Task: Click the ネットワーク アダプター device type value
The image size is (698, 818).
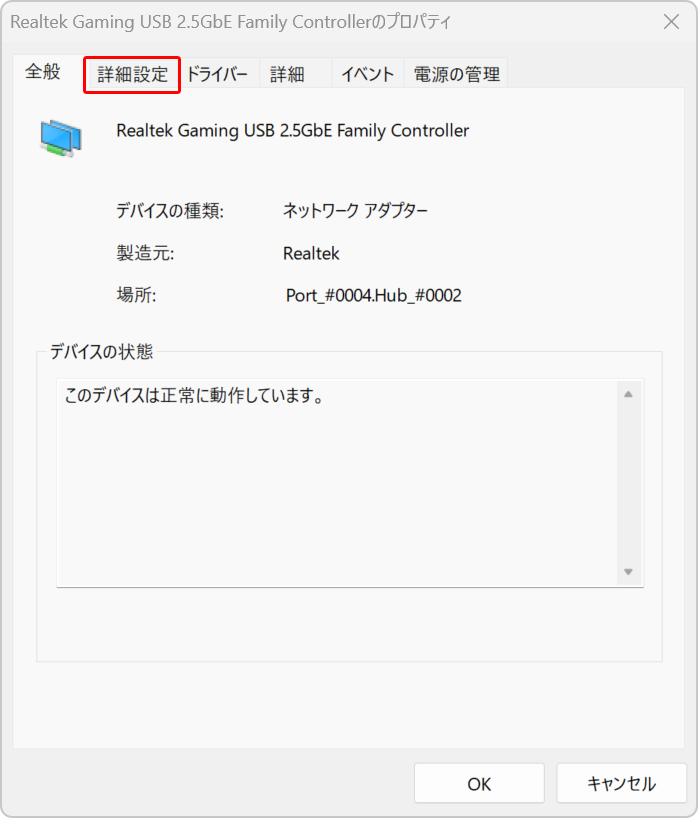Action: tap(355, 211)
